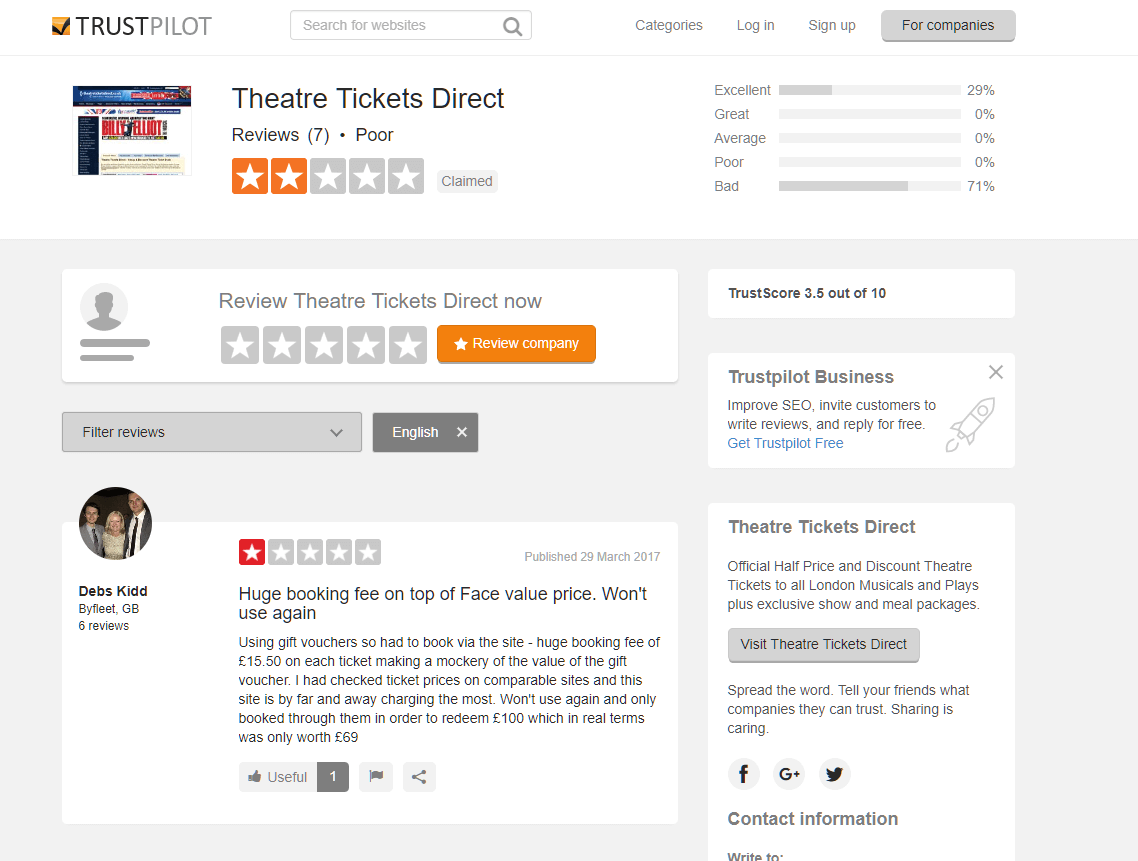Select the Log in menu item
Image resolution: width=1138 pixels, height=861 pixels.
(x=755, y=25)
